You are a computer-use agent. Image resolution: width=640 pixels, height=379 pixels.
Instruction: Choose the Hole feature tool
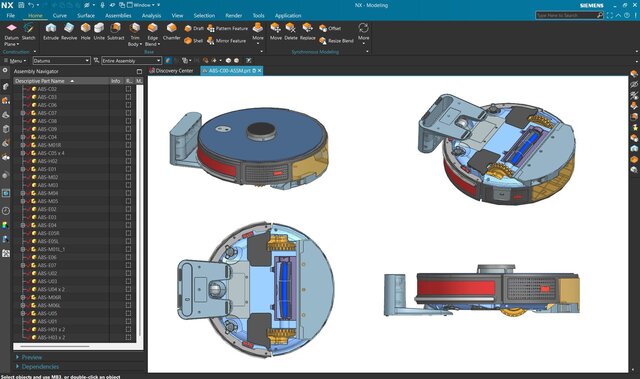tap(85, 32)
